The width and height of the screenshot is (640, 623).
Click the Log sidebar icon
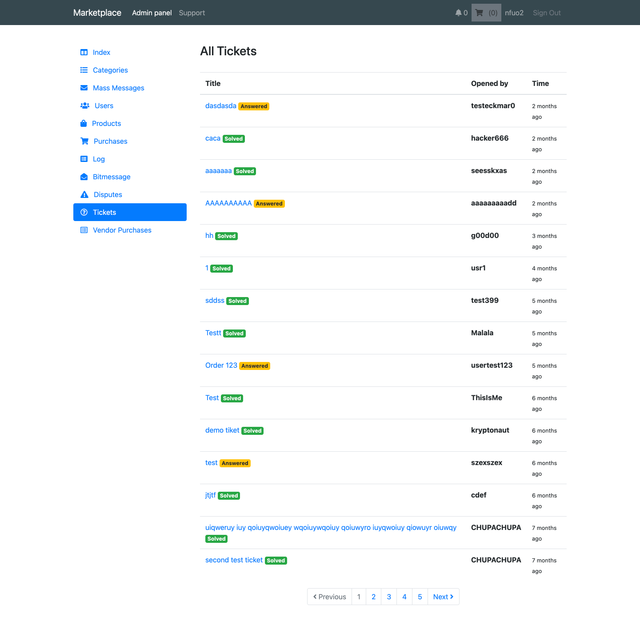click(84, 159)
